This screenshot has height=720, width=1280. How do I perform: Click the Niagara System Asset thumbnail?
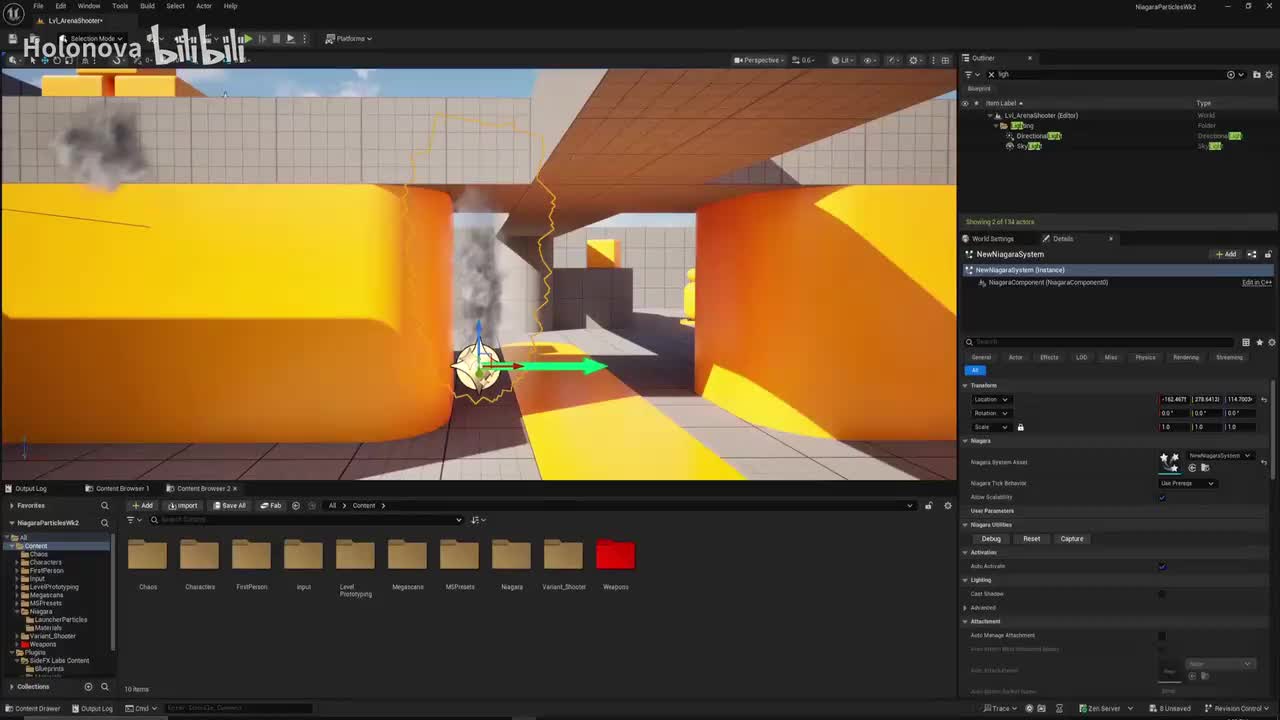coord(1169,461)
